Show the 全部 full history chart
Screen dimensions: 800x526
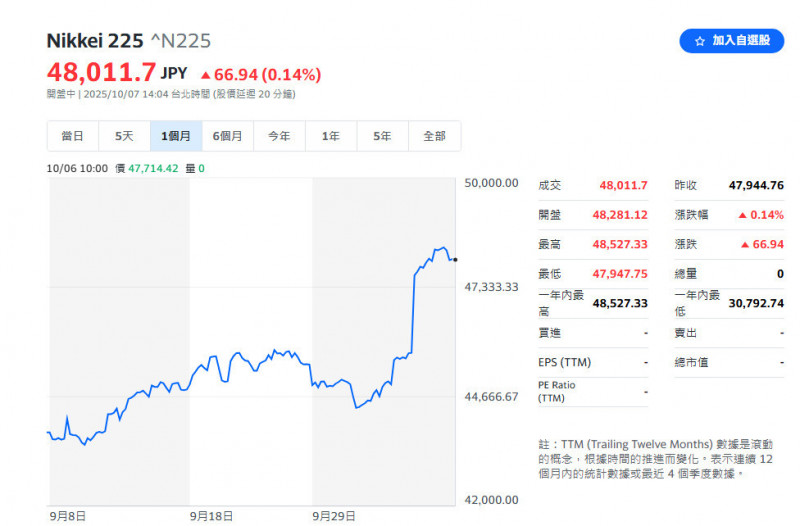pos(435,136)
